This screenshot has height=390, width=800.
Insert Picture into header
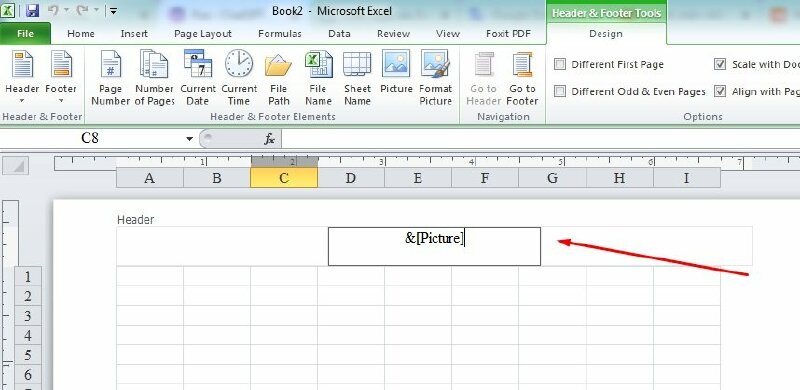396,72
